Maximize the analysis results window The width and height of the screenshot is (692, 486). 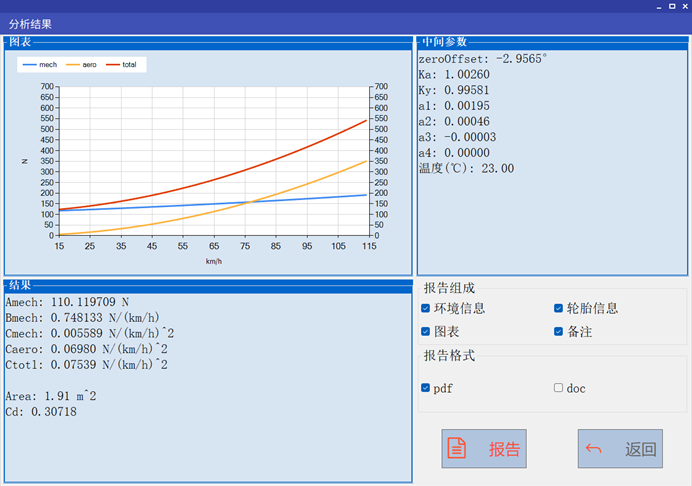pyautogui.click(x=670, y=6)
